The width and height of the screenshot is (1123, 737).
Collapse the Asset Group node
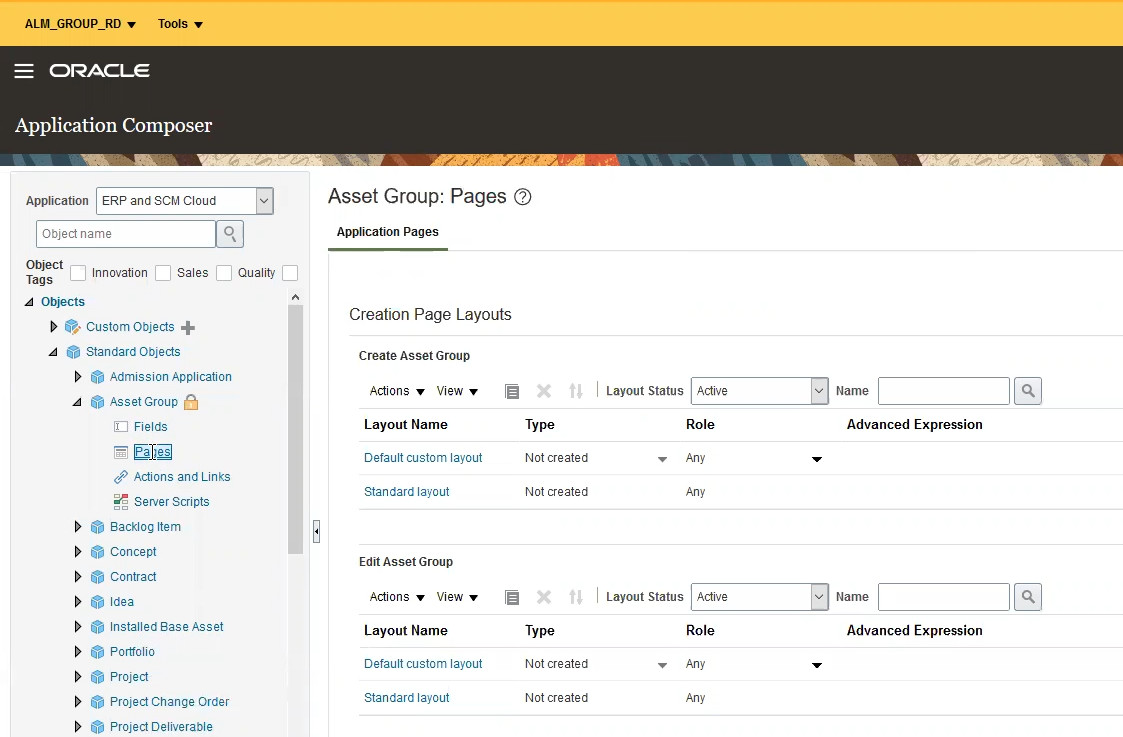[77, 403]
